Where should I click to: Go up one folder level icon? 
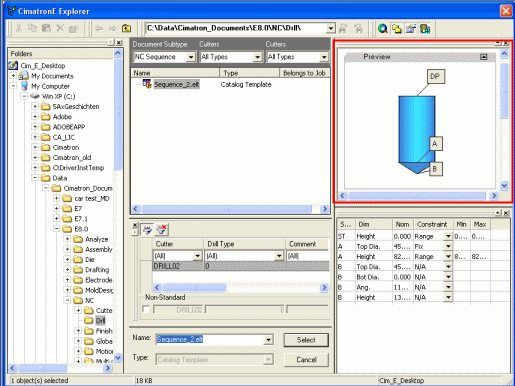[126, 29]
